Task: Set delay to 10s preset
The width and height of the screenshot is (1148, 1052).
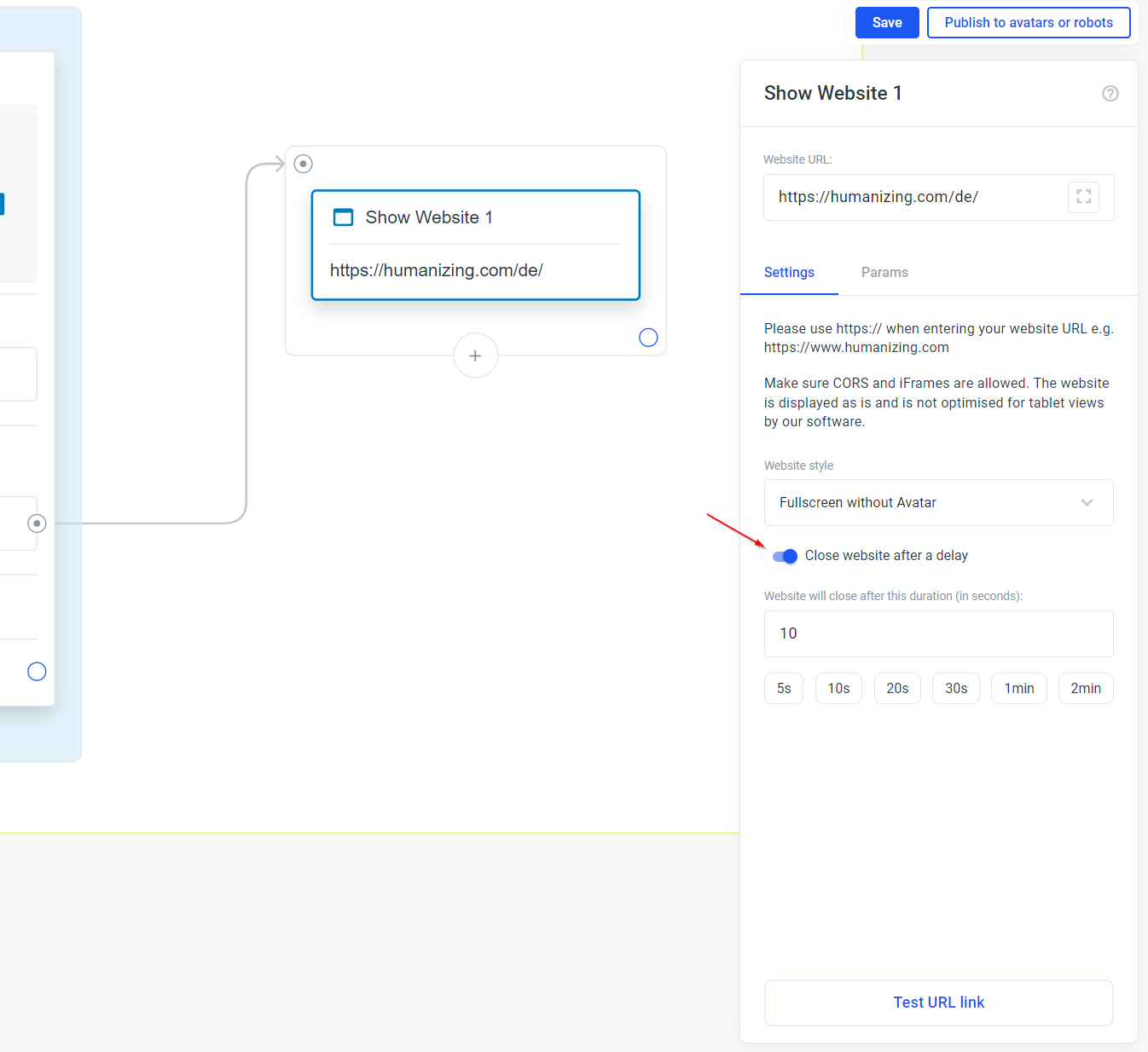Action: (x=838, y=689)
